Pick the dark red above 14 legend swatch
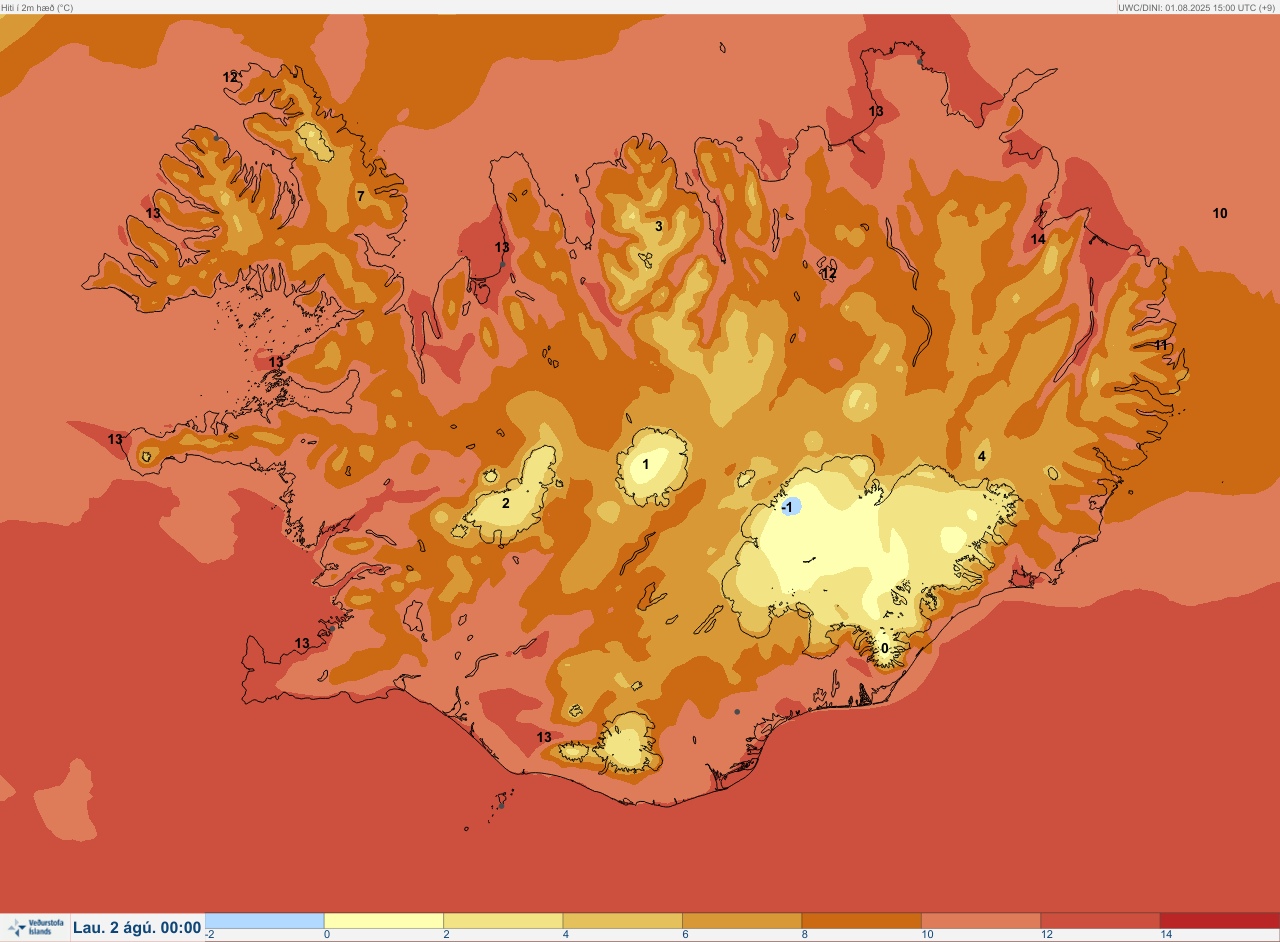This screenshot has height=942, width=1280. (1220, 920)
